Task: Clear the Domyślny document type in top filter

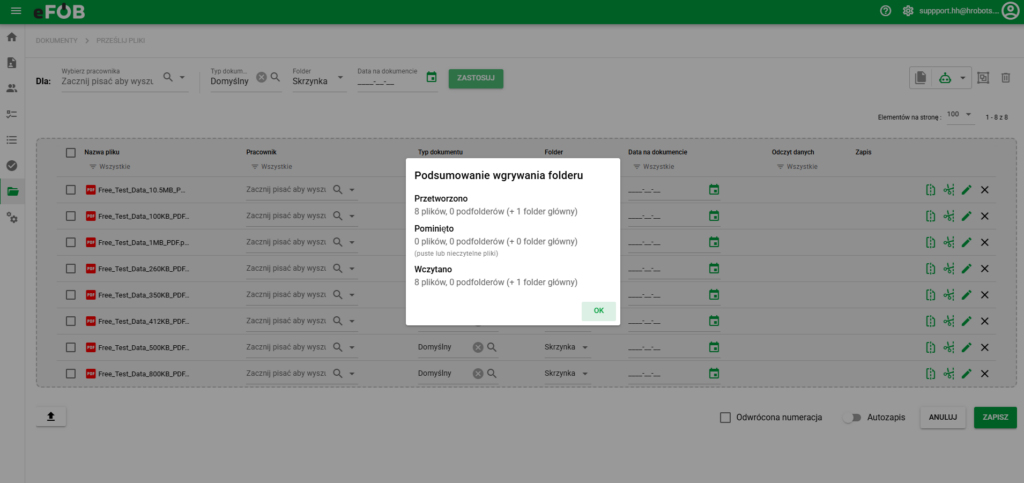Action: click(x=261, y=77)
